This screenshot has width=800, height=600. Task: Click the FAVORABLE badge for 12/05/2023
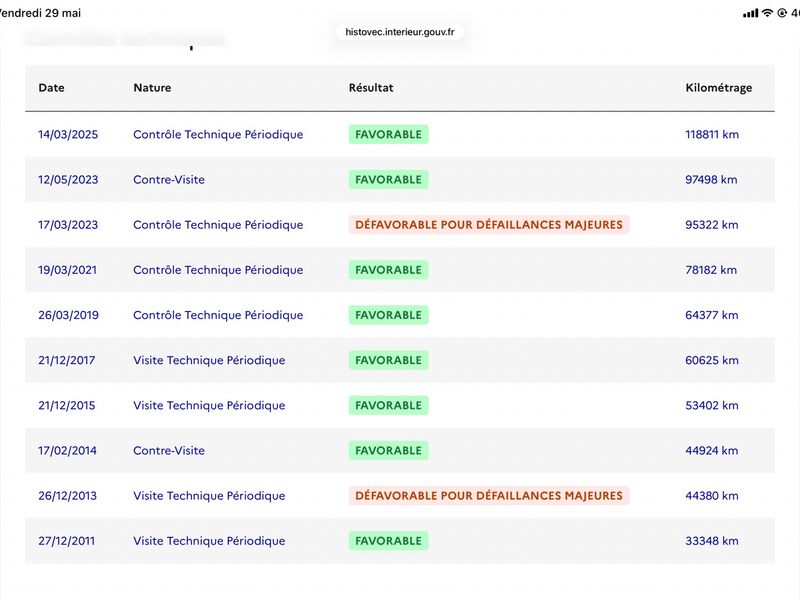point(388,180)
